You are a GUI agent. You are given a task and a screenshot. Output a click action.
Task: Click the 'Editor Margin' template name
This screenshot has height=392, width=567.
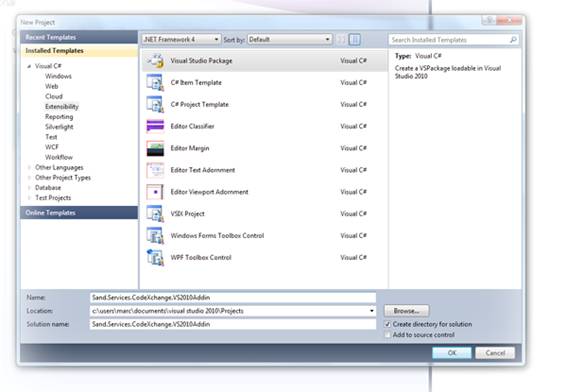tap(190, 148)
